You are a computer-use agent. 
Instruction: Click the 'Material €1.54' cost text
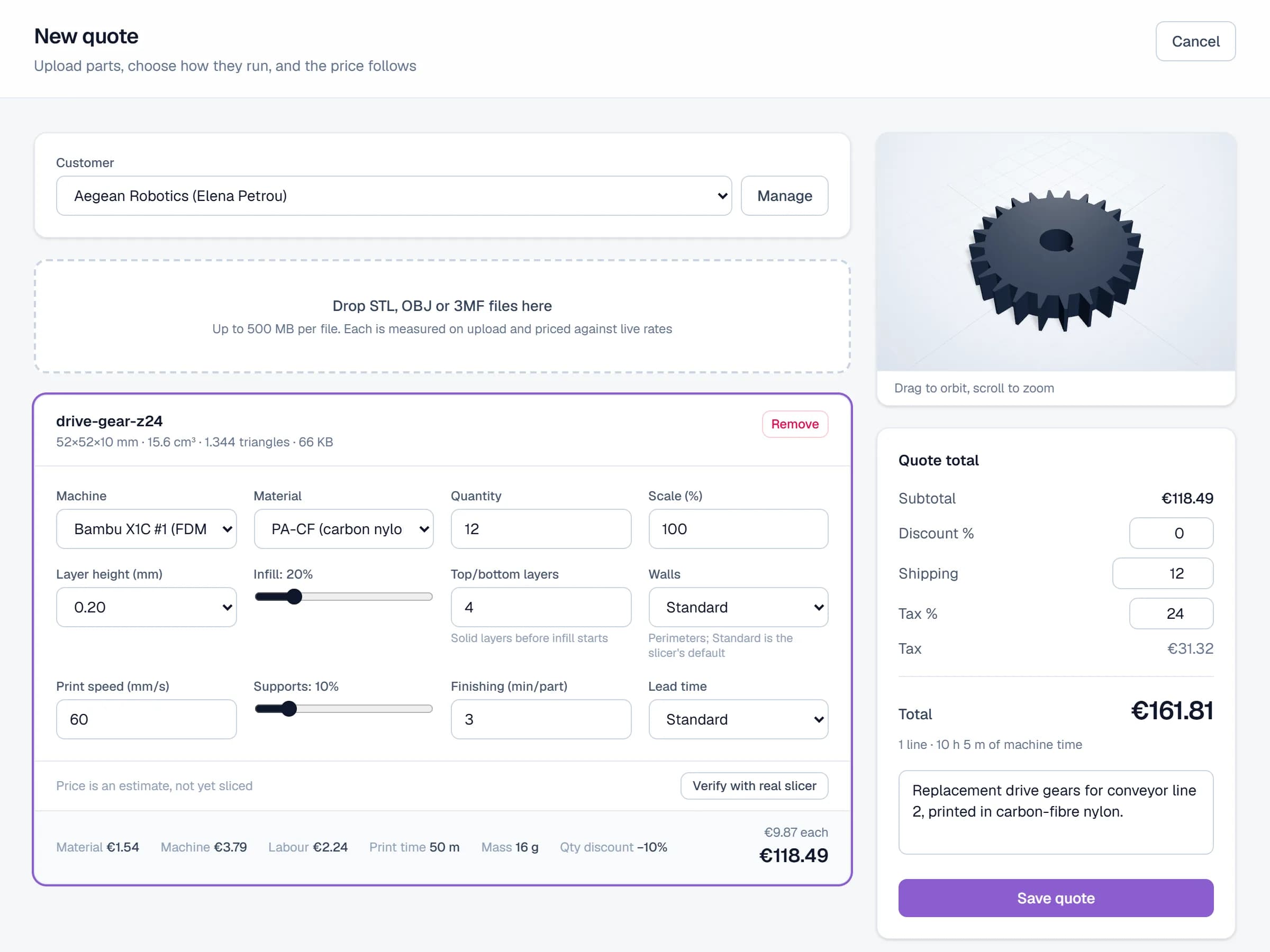click(97, 847)
